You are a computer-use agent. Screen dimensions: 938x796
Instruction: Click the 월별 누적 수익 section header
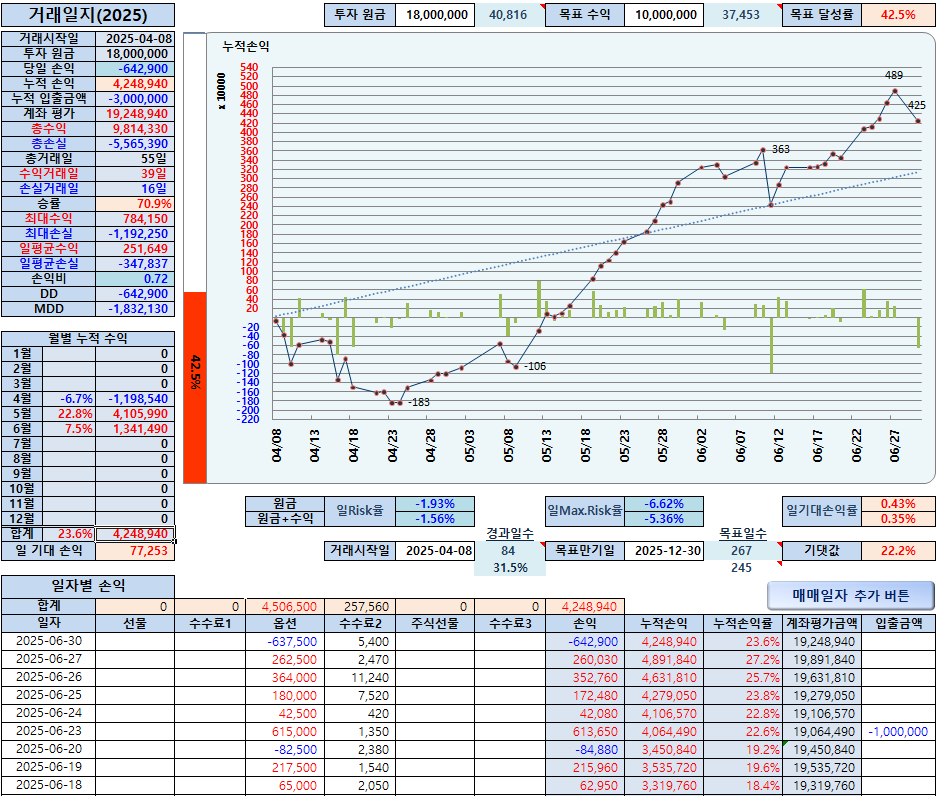click(x=88, y=338)
